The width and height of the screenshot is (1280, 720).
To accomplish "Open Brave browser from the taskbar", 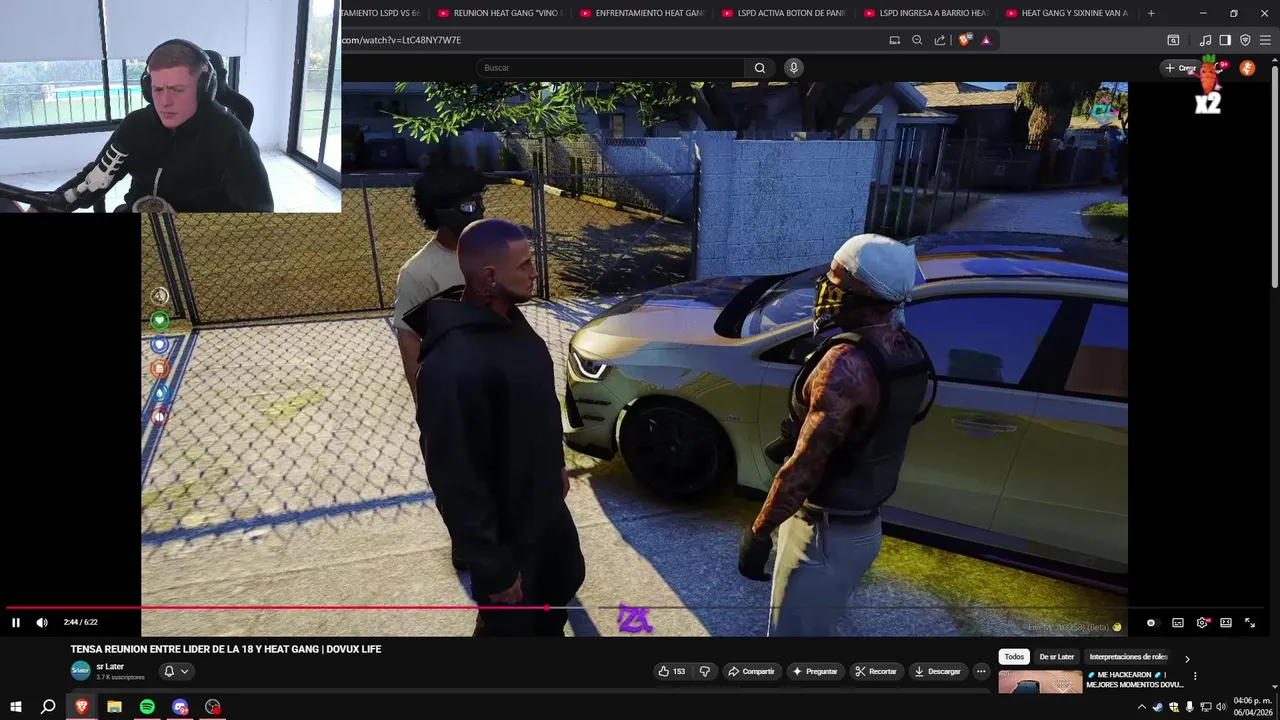I will coord(82,707).
